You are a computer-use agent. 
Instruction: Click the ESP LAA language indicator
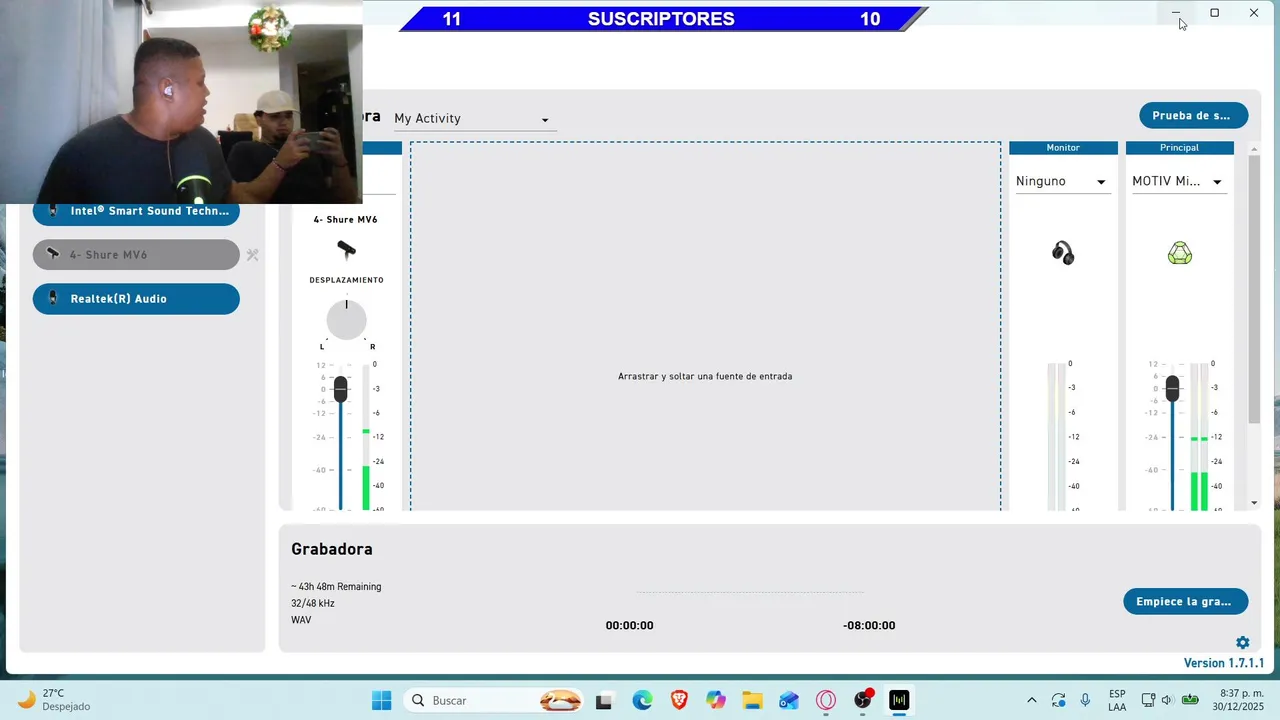pos(1117,700)
